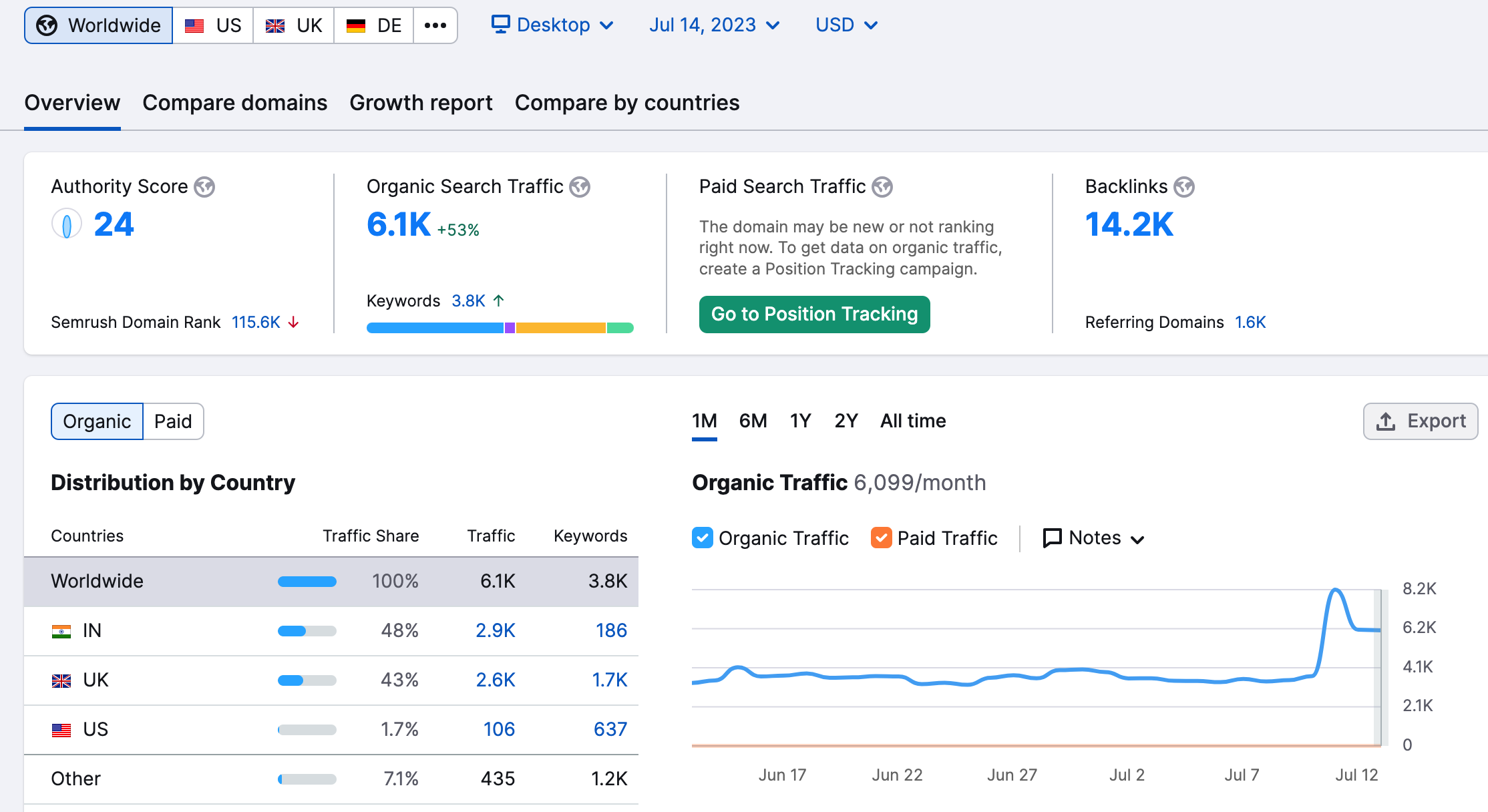The image size is (1488, 812).
Task: Open the Jul 14, 2023 date dropdown
Action: click(x=715, y=25)
